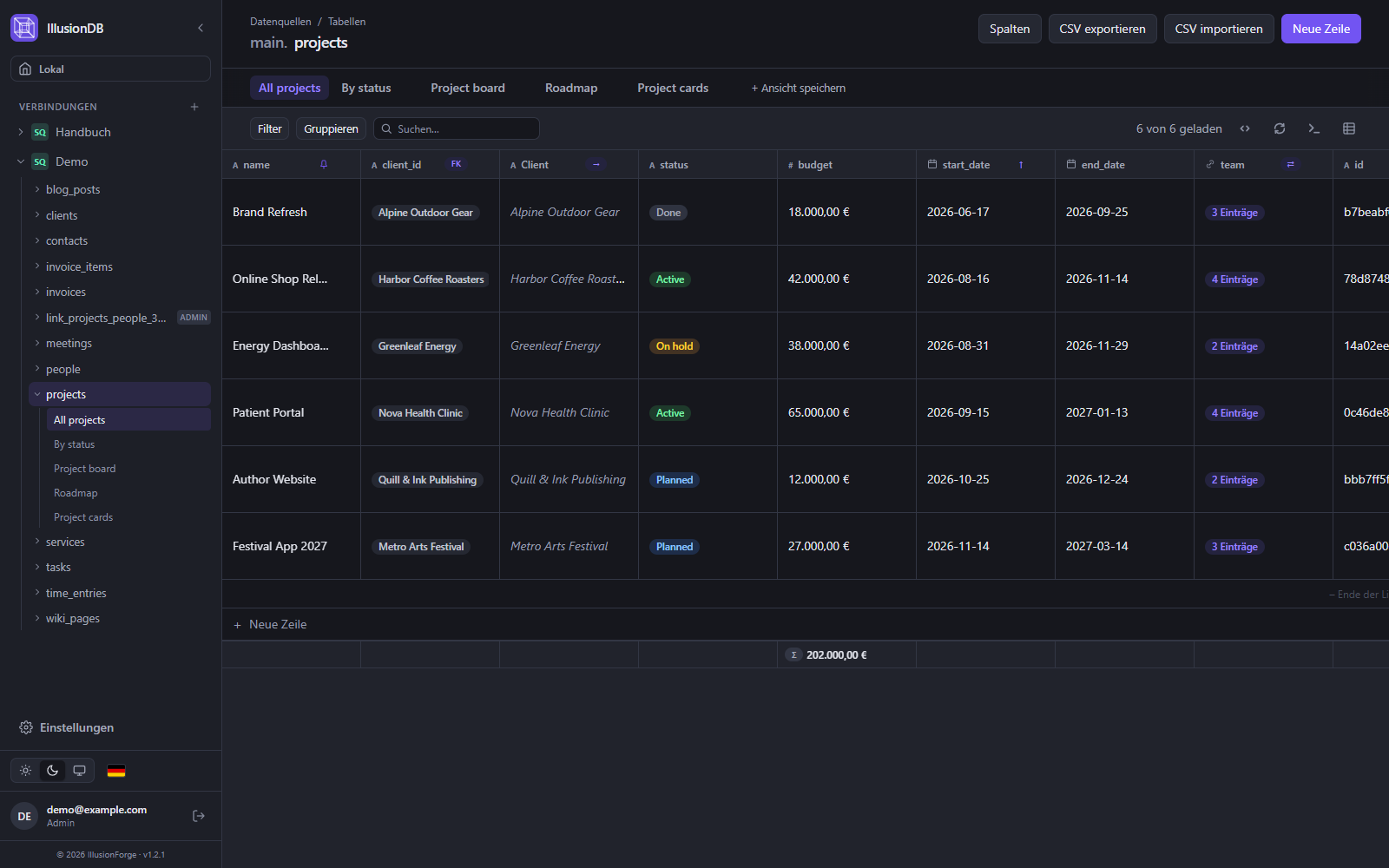This screenshot has height=868, width=1389.
Task: Click the Suchen search field
Action: pyautogui.click(x=457, y=128)
